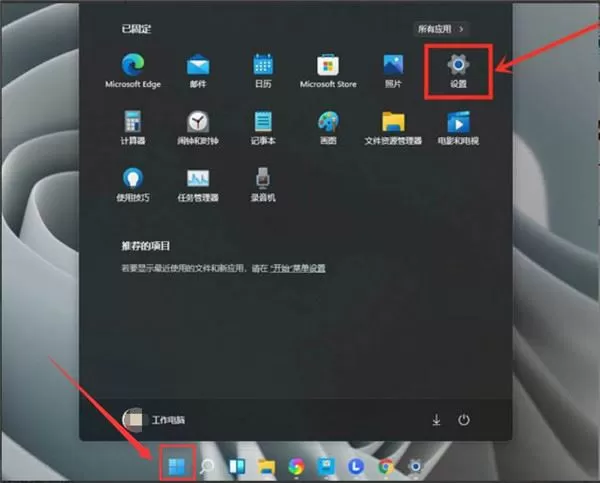Open 电影和电视 movies app
Viewport: 600px width, 483px height.
click(x=458, y=128)
